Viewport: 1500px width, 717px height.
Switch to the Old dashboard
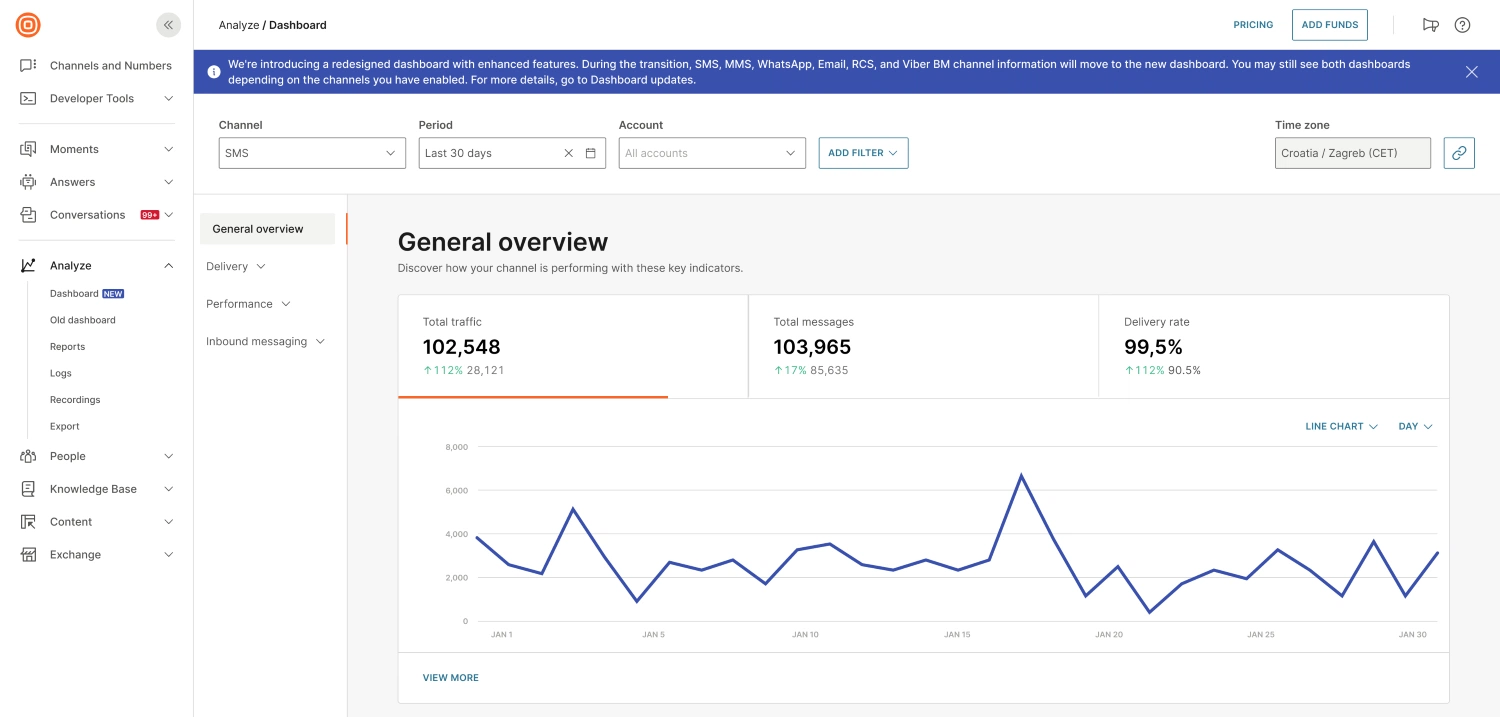tap(82, 319)
